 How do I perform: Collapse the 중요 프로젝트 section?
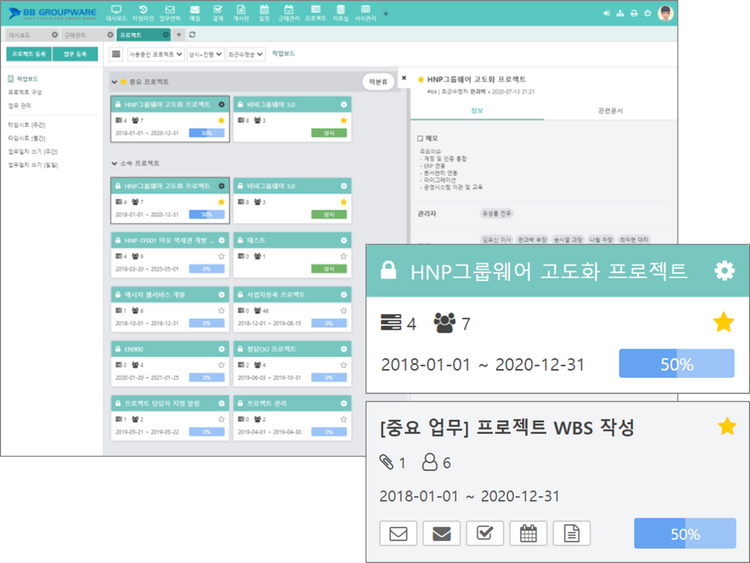pos(114,82)
